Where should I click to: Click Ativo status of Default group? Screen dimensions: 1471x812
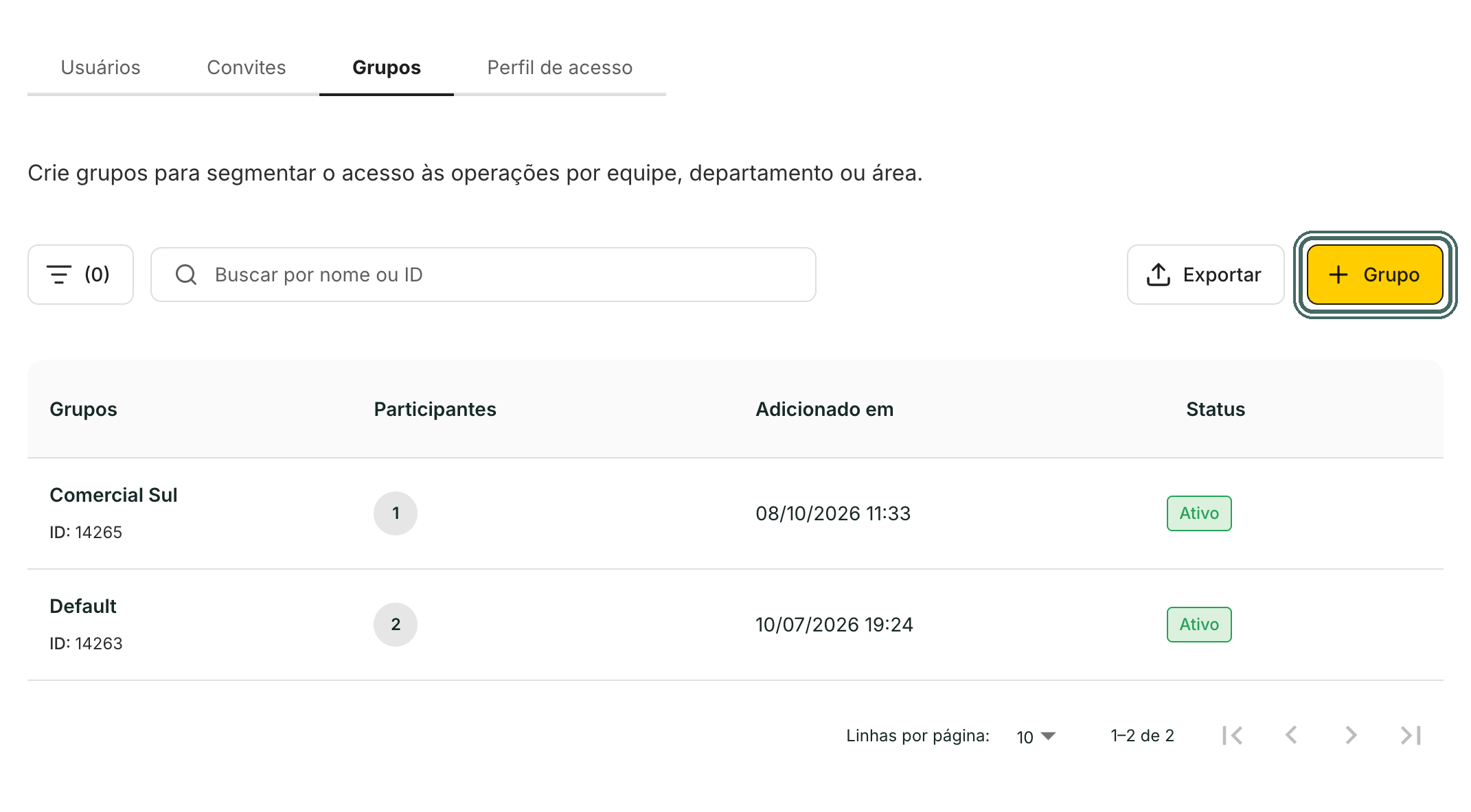[1199, 625]
